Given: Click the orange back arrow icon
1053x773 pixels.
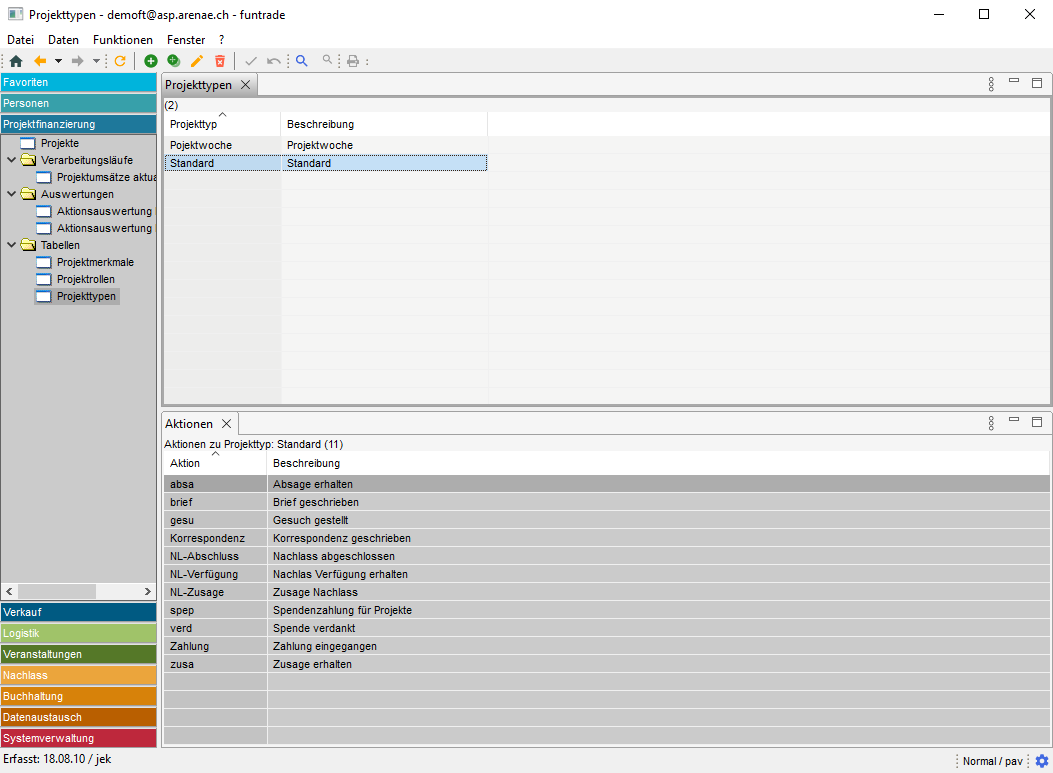Looking at the screenshot, I should pos(40,61).
